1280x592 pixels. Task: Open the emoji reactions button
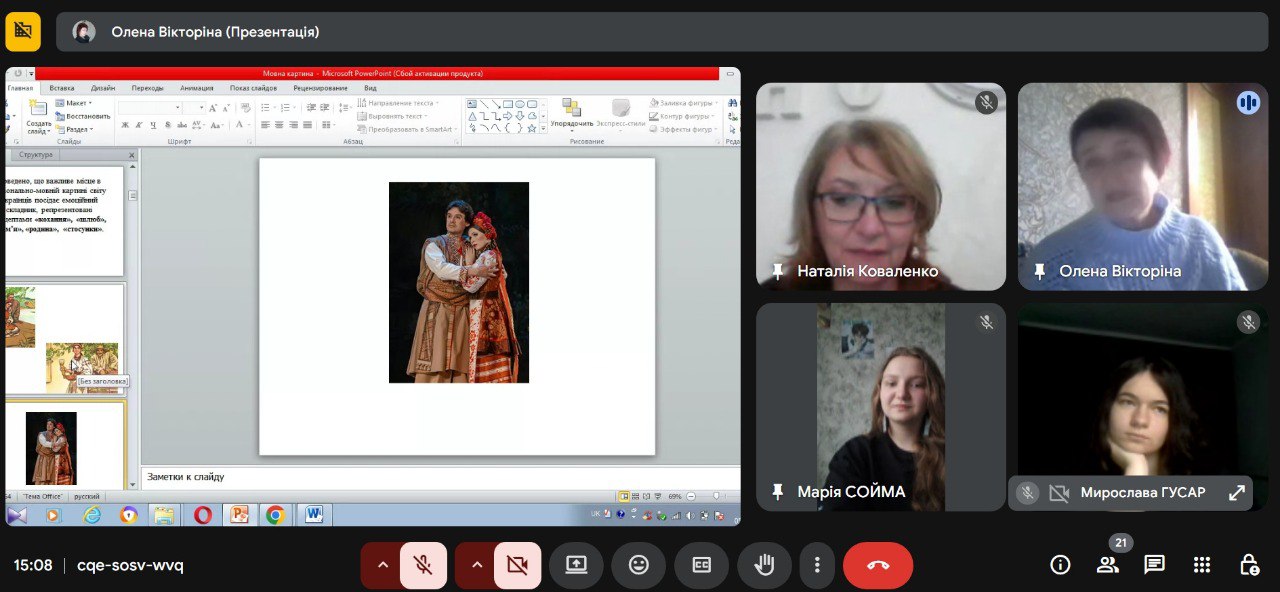(x=638, y=565)
